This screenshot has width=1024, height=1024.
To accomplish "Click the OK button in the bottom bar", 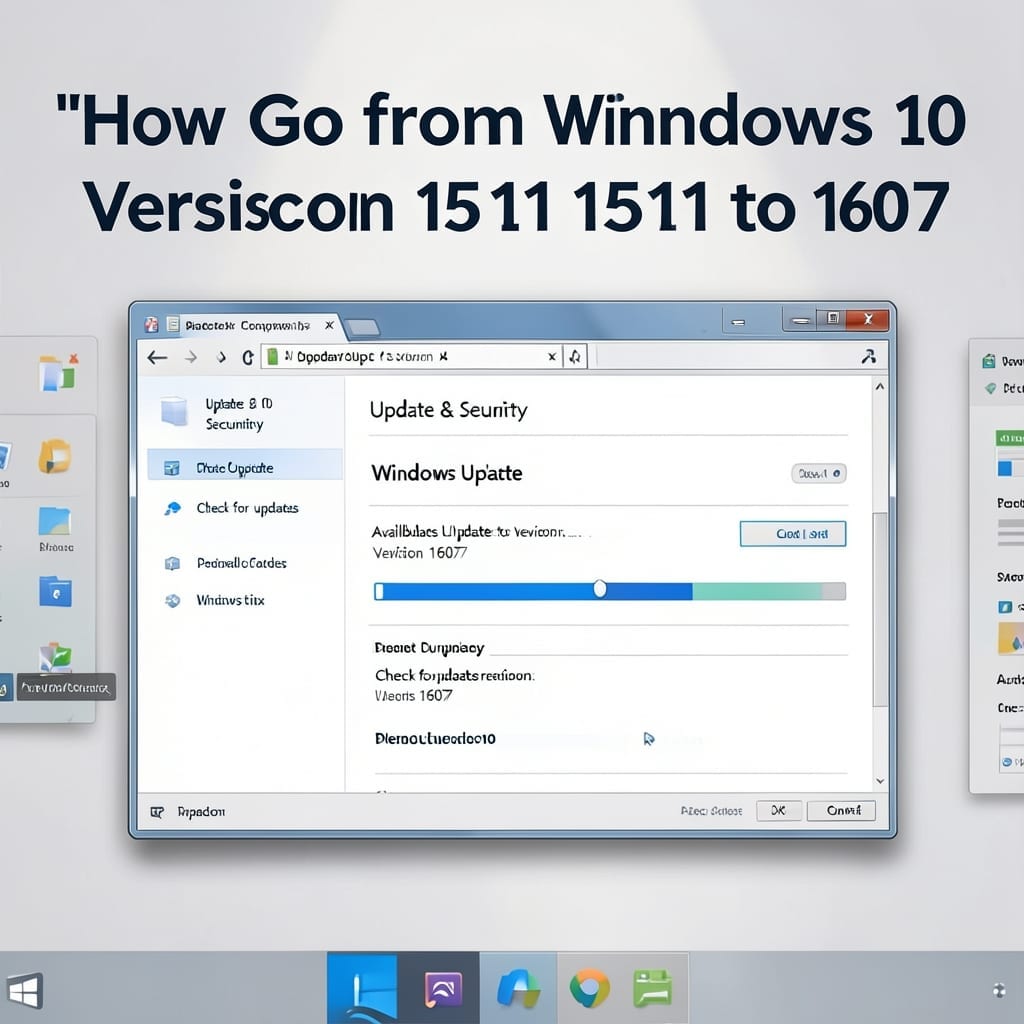I will click(778, 810).
